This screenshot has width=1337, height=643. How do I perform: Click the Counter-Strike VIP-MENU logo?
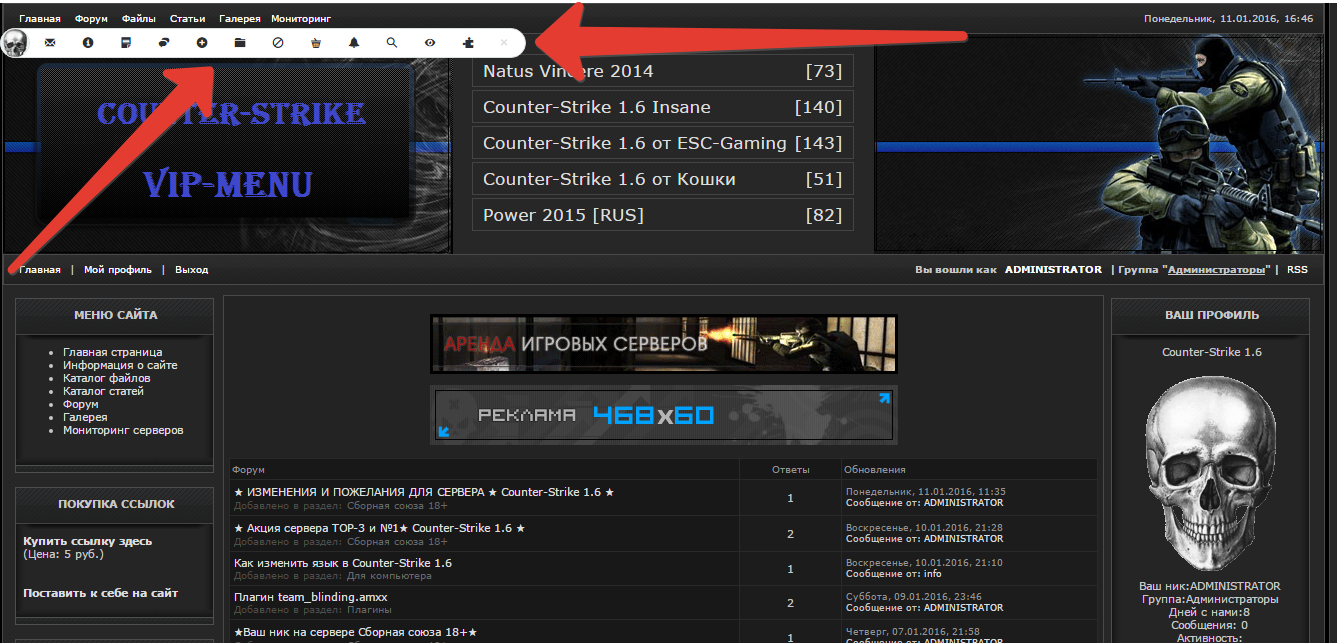coord(226,144)
